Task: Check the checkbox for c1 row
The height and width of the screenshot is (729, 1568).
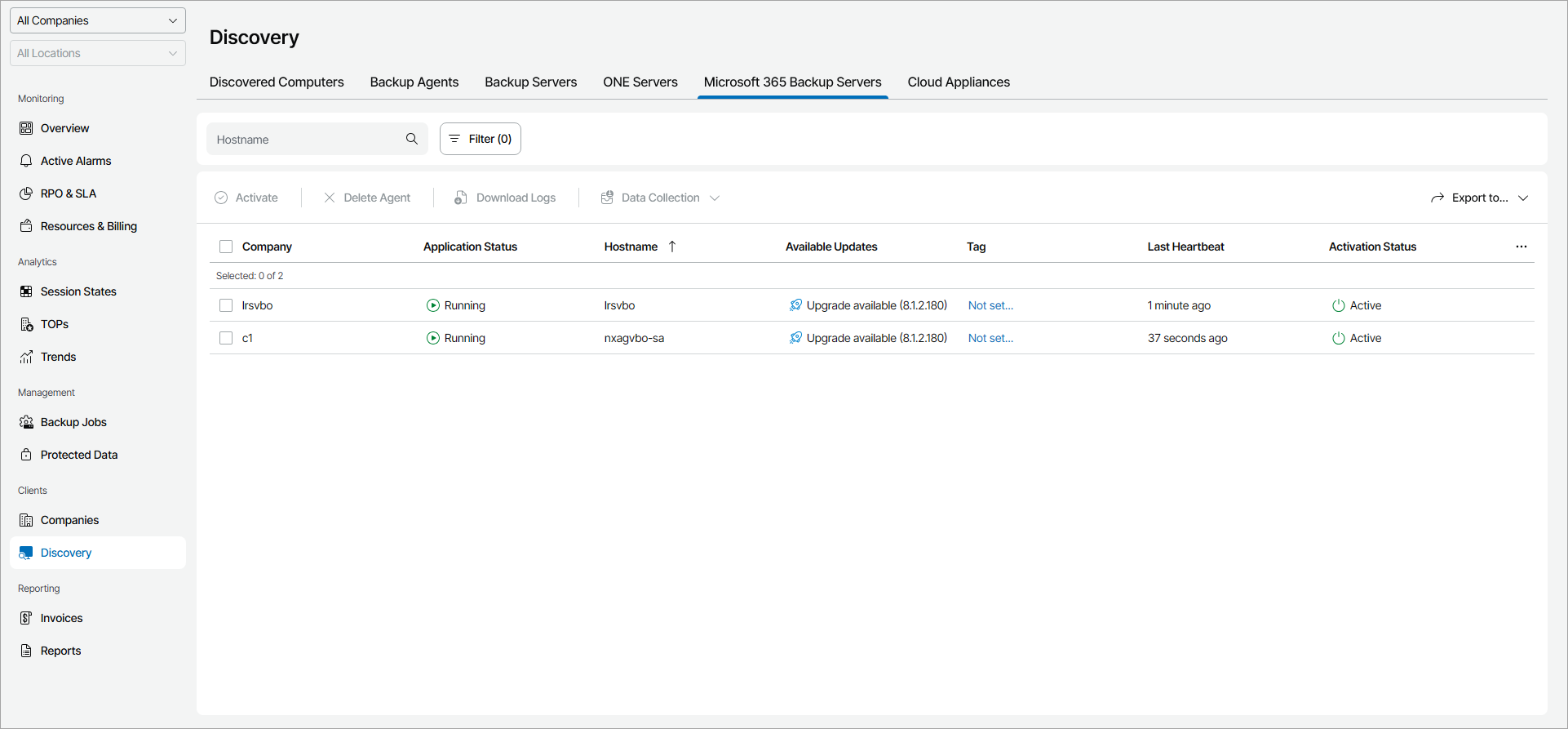Action: tap(226, 338)
